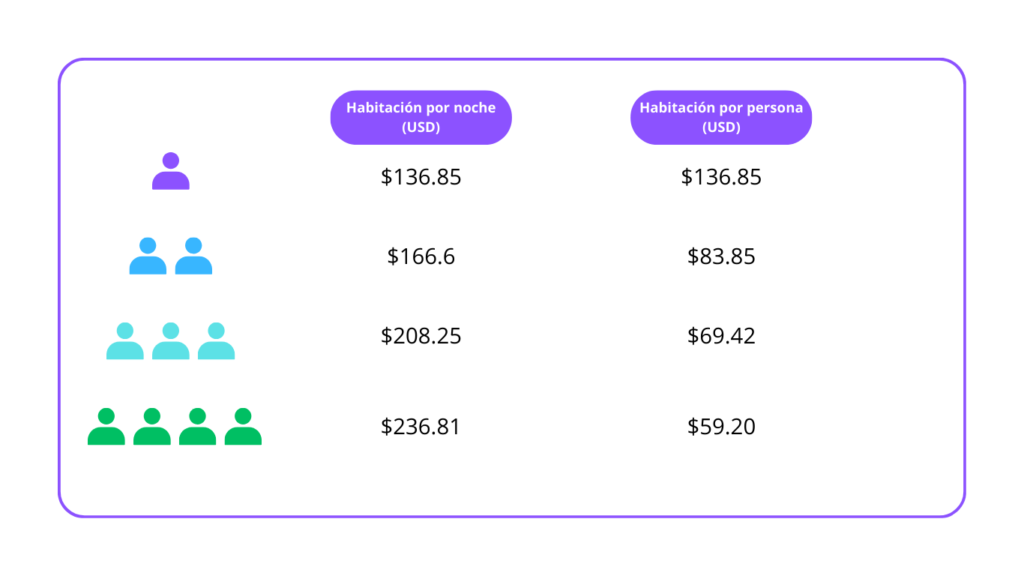Image resolution: width=1024 pixels, height=576 pixels.
Task: Click the Habitación por persona header
Action: [721, 118]
